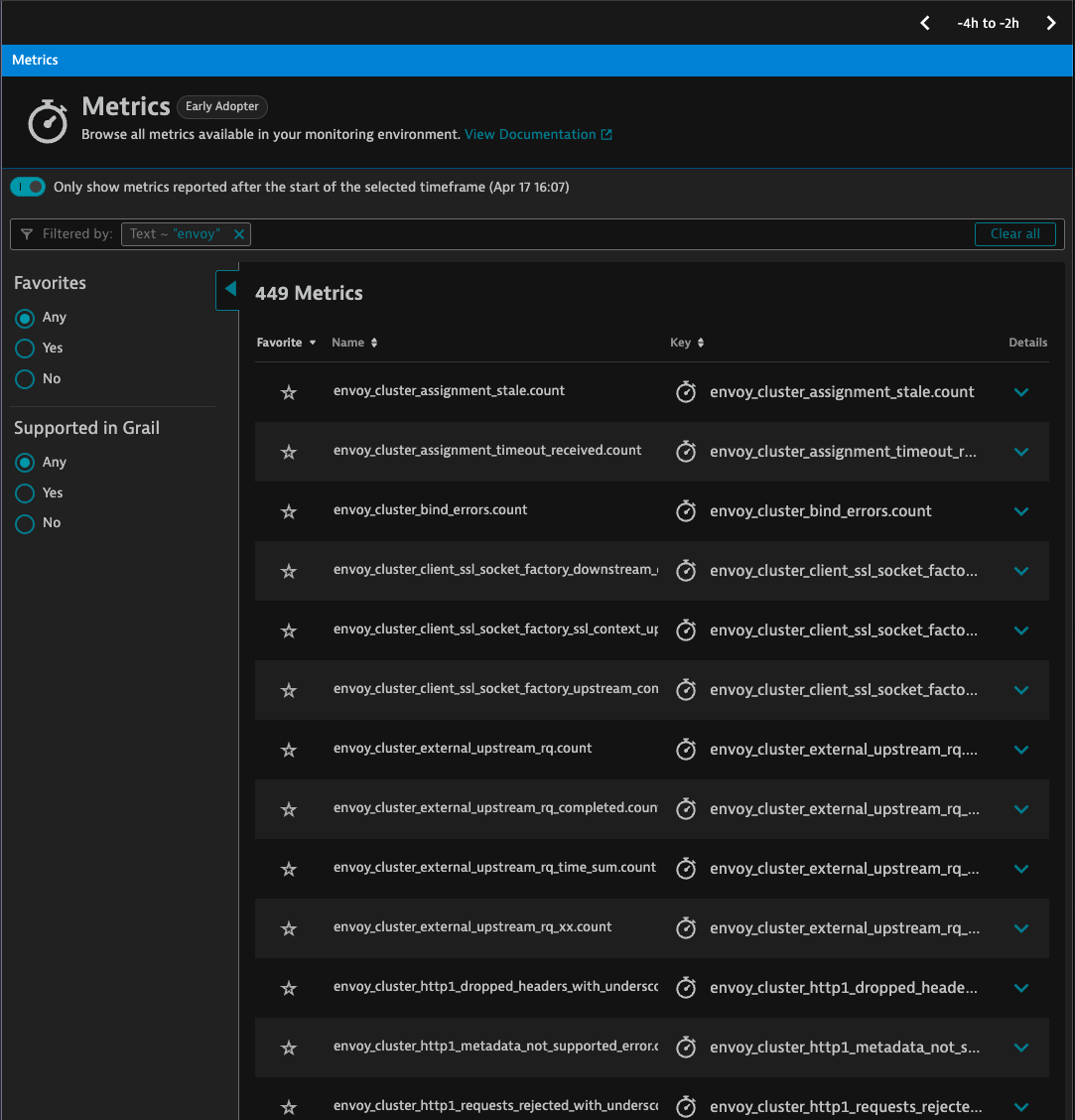Go to previous timeframe with left arrow
Image resolution: width=1075 pixels, height=1120 pixels.
tap(925, 23)
